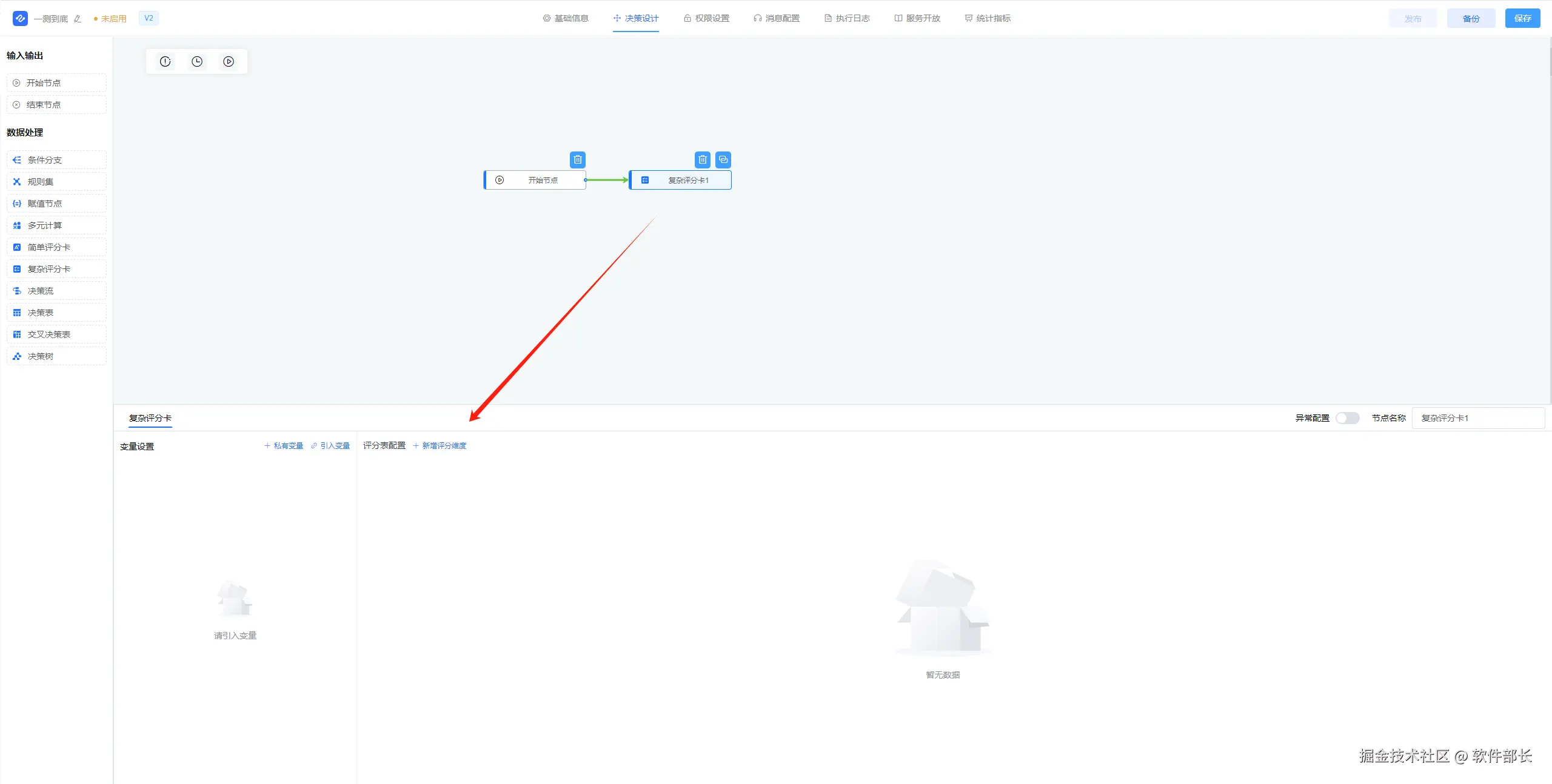Switch to the 执行日志 tab
The image size is (1552, 784).
[x=847, y=18]
